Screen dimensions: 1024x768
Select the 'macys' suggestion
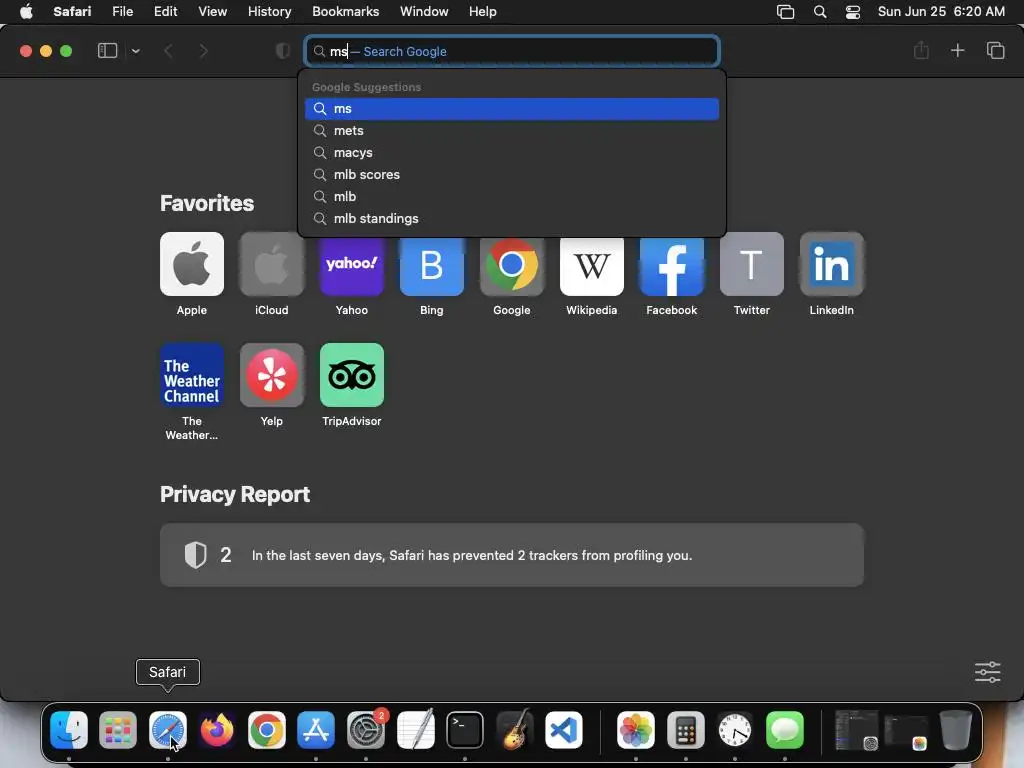512,153
